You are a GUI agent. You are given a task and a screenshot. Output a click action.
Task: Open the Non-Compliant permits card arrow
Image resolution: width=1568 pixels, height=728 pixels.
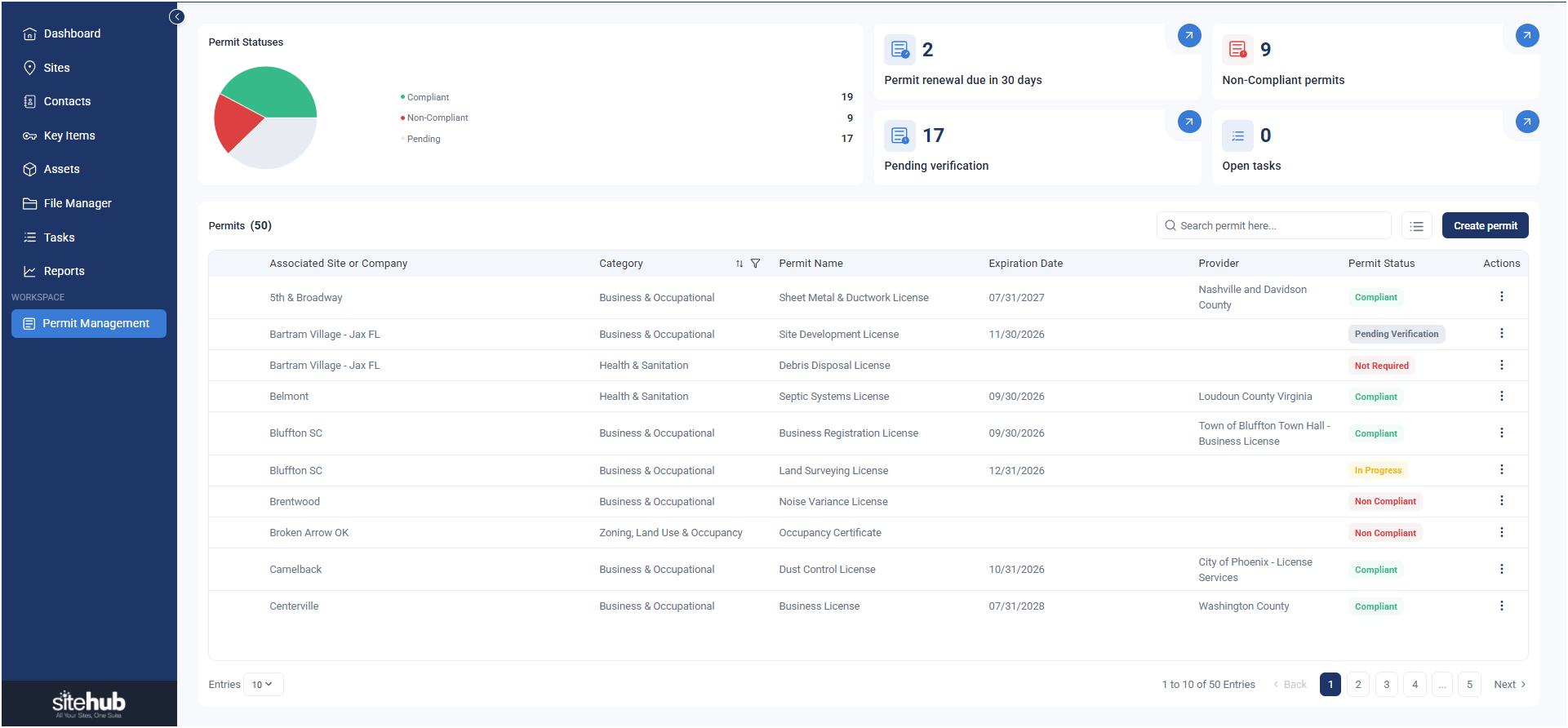pyautogui.click(x=1527, y=35)
